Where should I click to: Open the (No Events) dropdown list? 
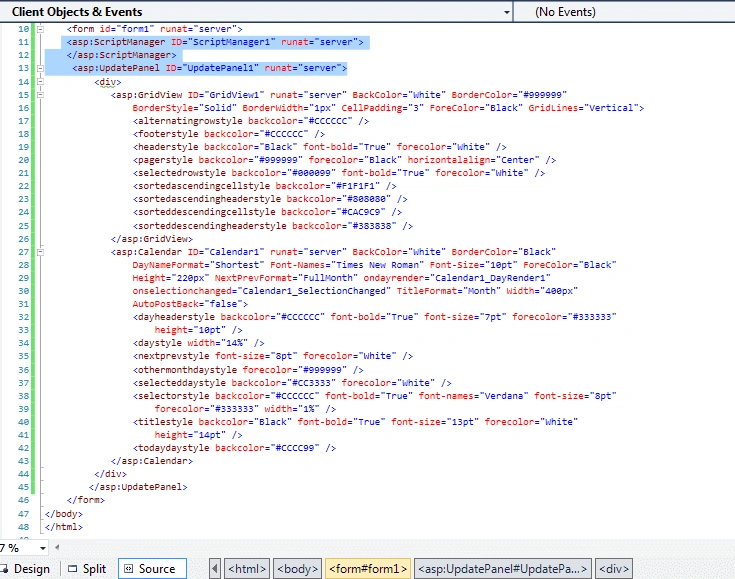pyautogui.click(x=624, y=12)
